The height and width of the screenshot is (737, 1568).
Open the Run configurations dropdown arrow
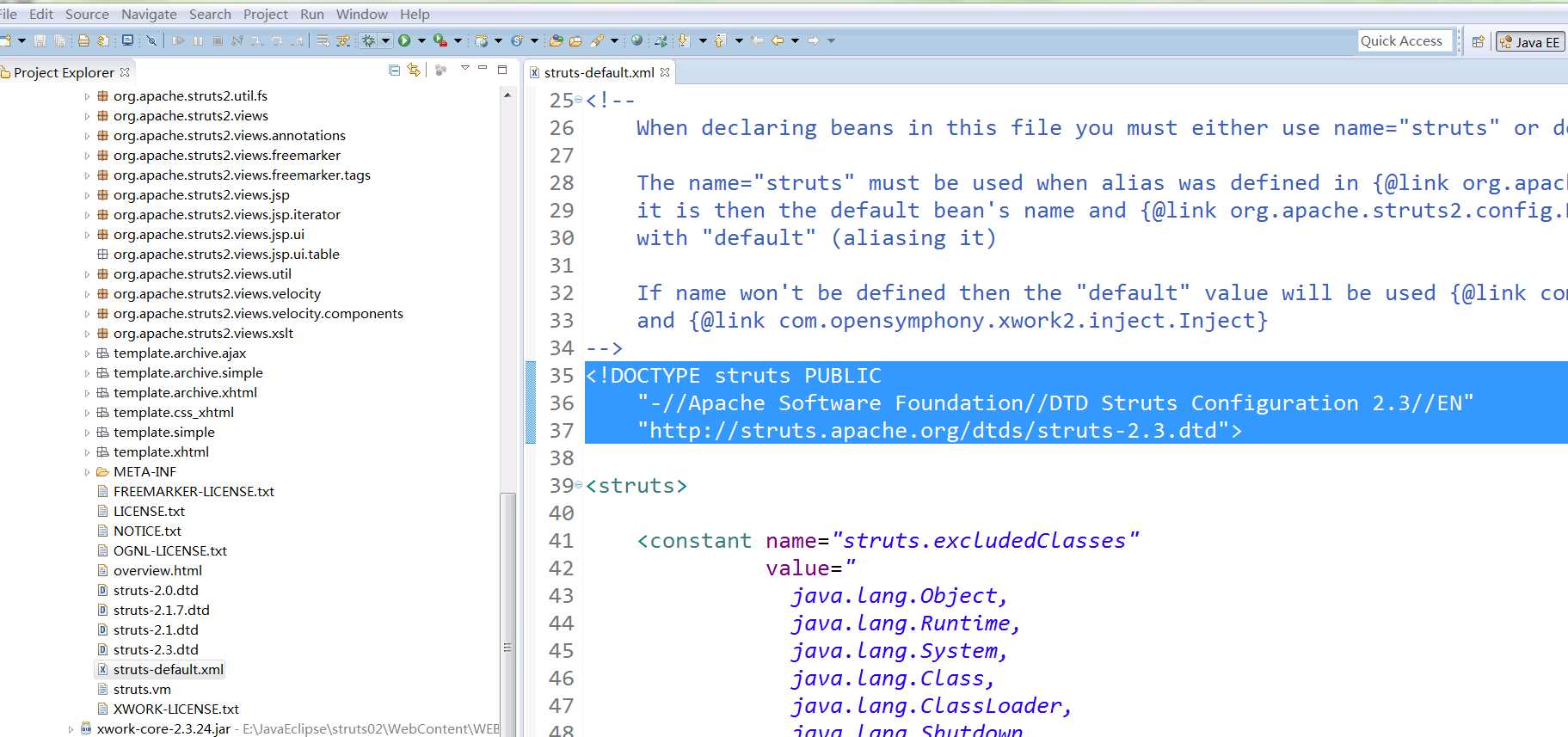coord(421,40)
